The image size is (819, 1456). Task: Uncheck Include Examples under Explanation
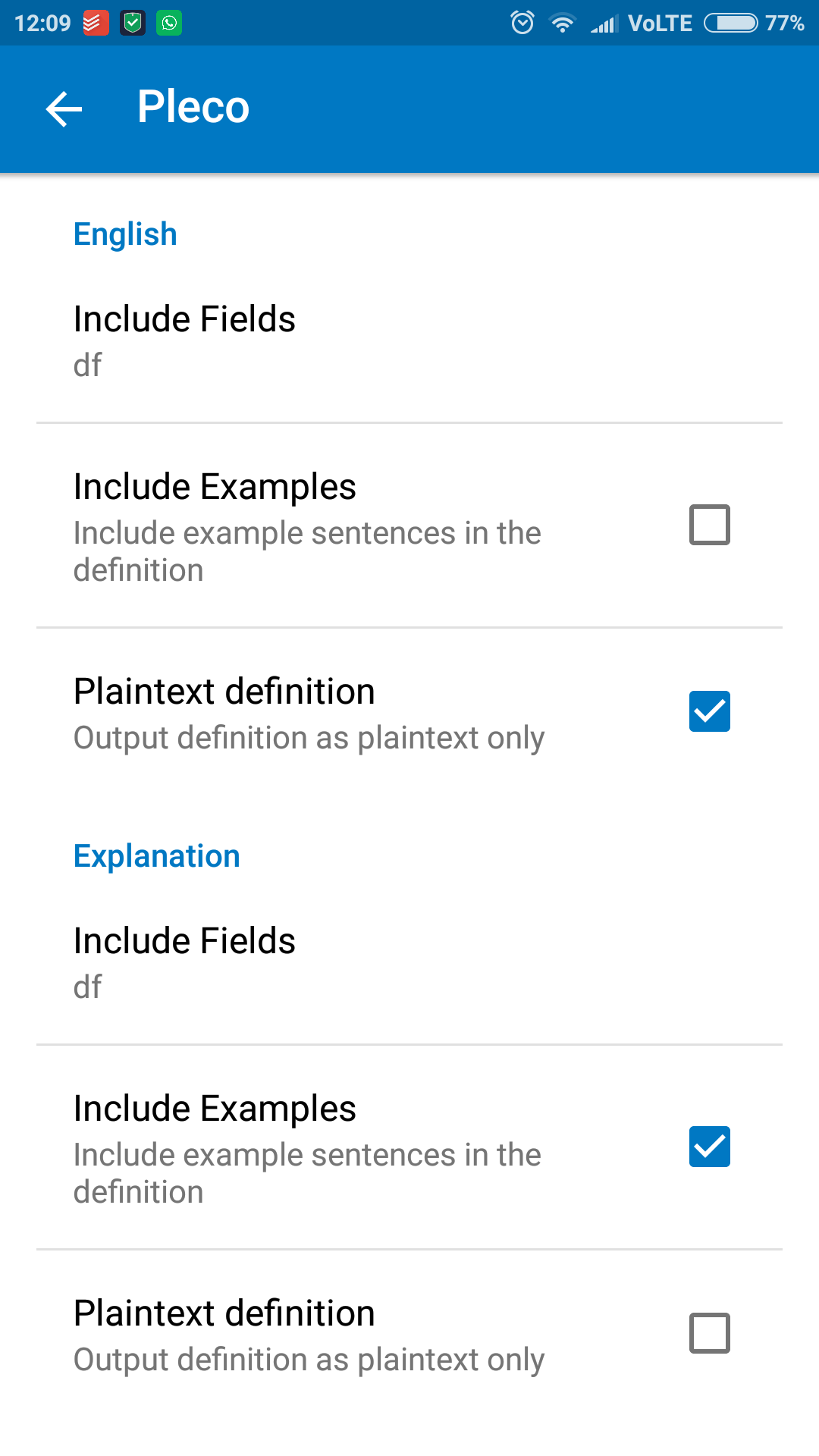[709, 1147]
